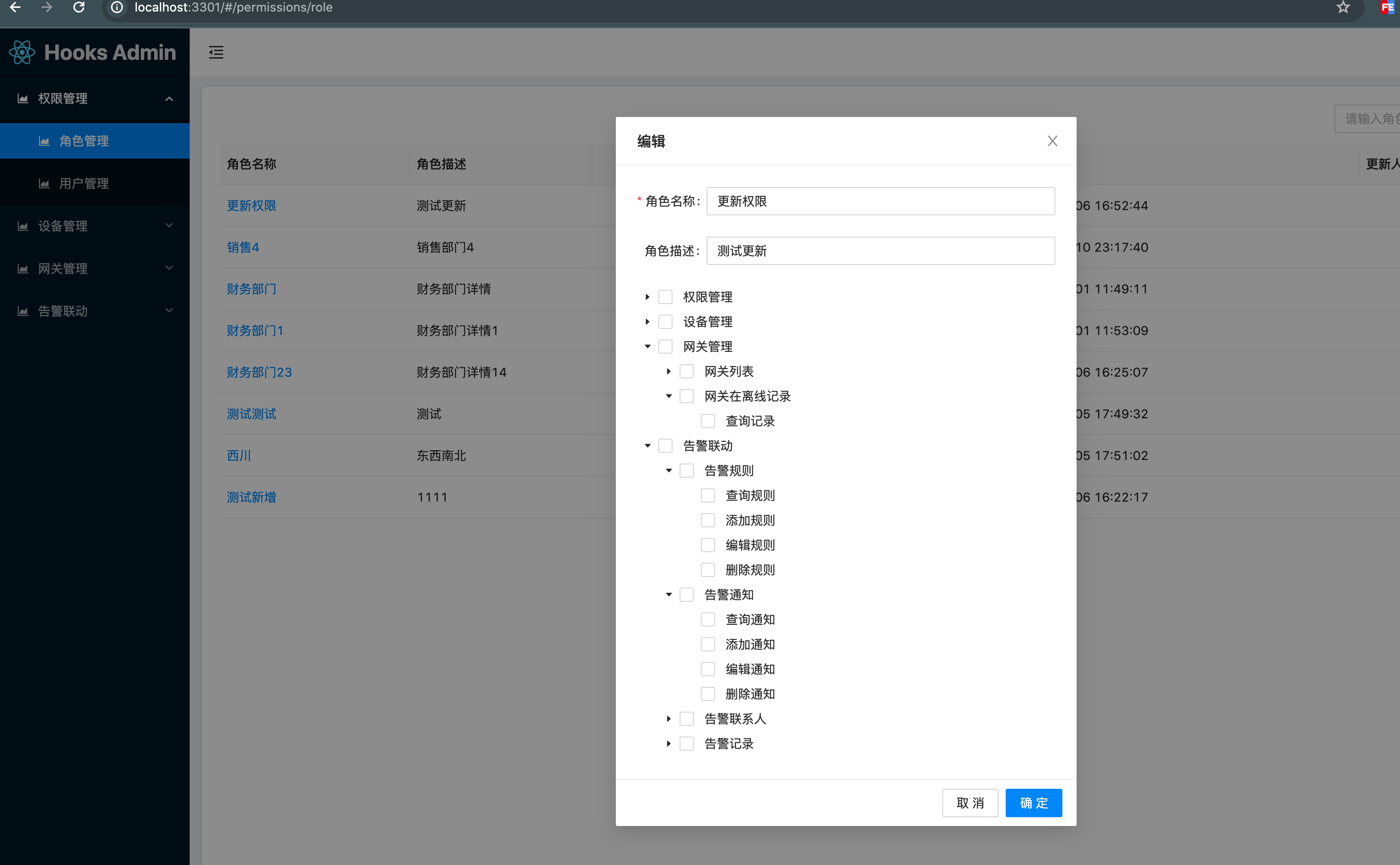Click the 取消 button
This screenshot has height=865, width=1400.
[x=970, y=803]
